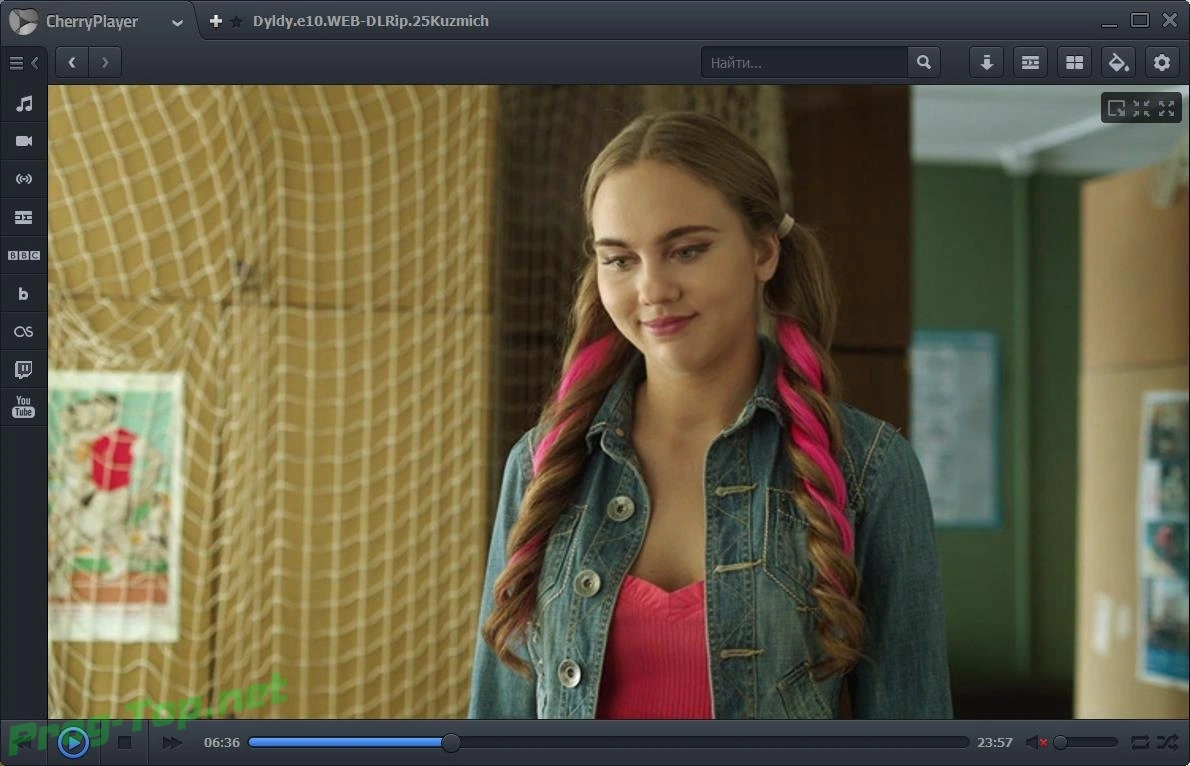Image resolution: width=1190 pixels, height=766 pixels.
Task: Skip to previous track button
Action: (24, 742)
